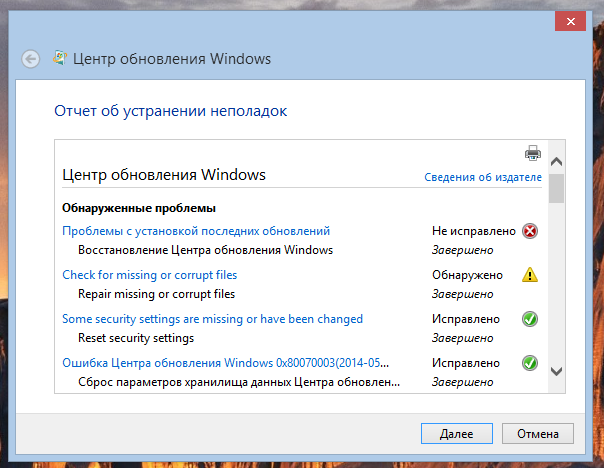Open Сведения об издателе link
This screenshot has height=472, width=606.
point(483,177)
